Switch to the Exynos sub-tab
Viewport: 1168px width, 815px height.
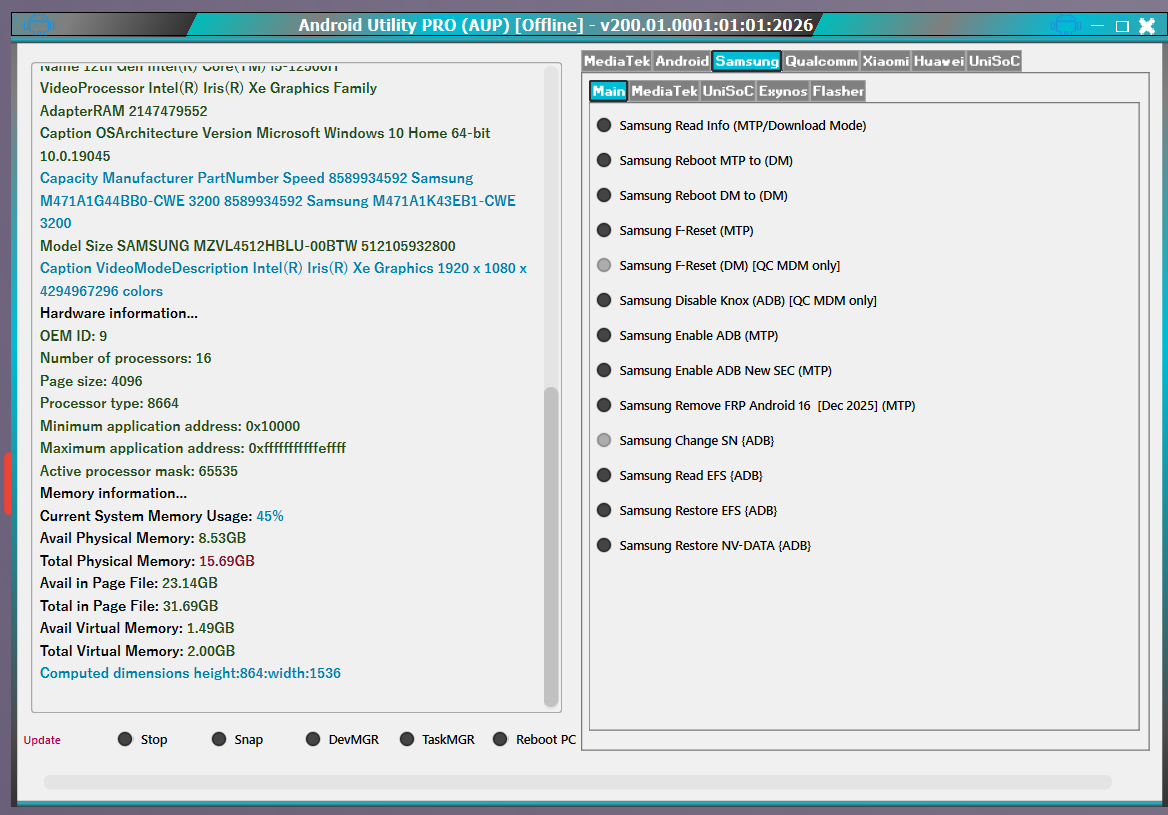783,92
